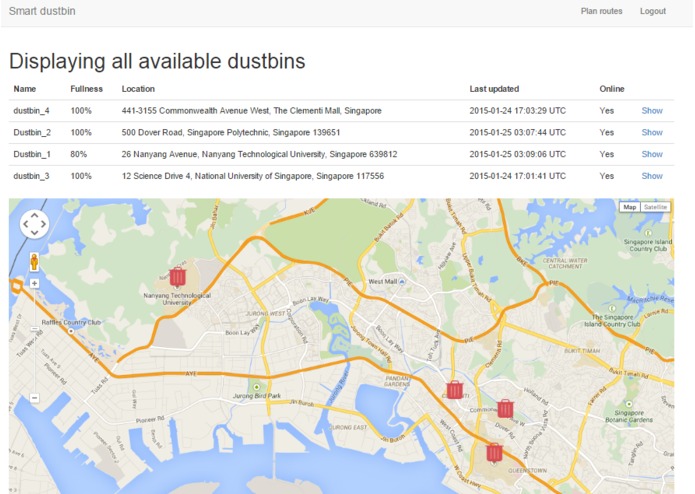The height and width of the screenshot is (494, 695).
Task: Zoom out with the map minus button
Action: tap(34, 397)
